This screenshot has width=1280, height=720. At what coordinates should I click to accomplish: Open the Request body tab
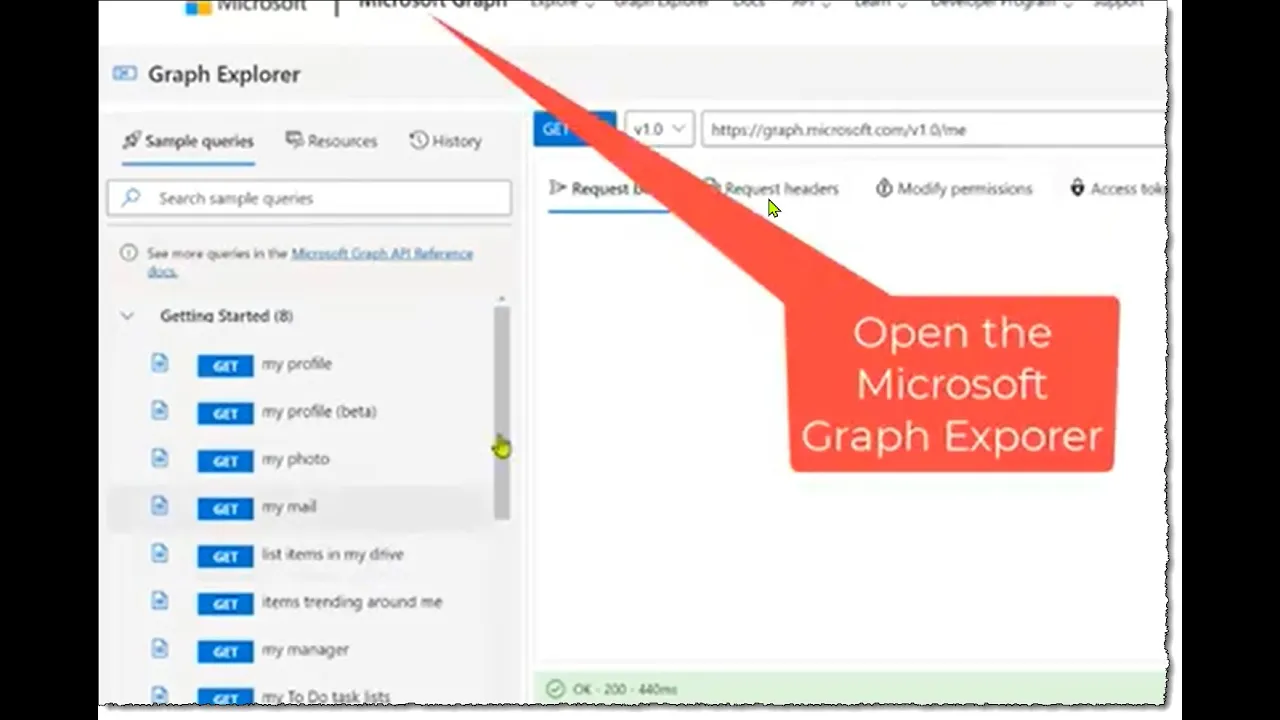606,188
